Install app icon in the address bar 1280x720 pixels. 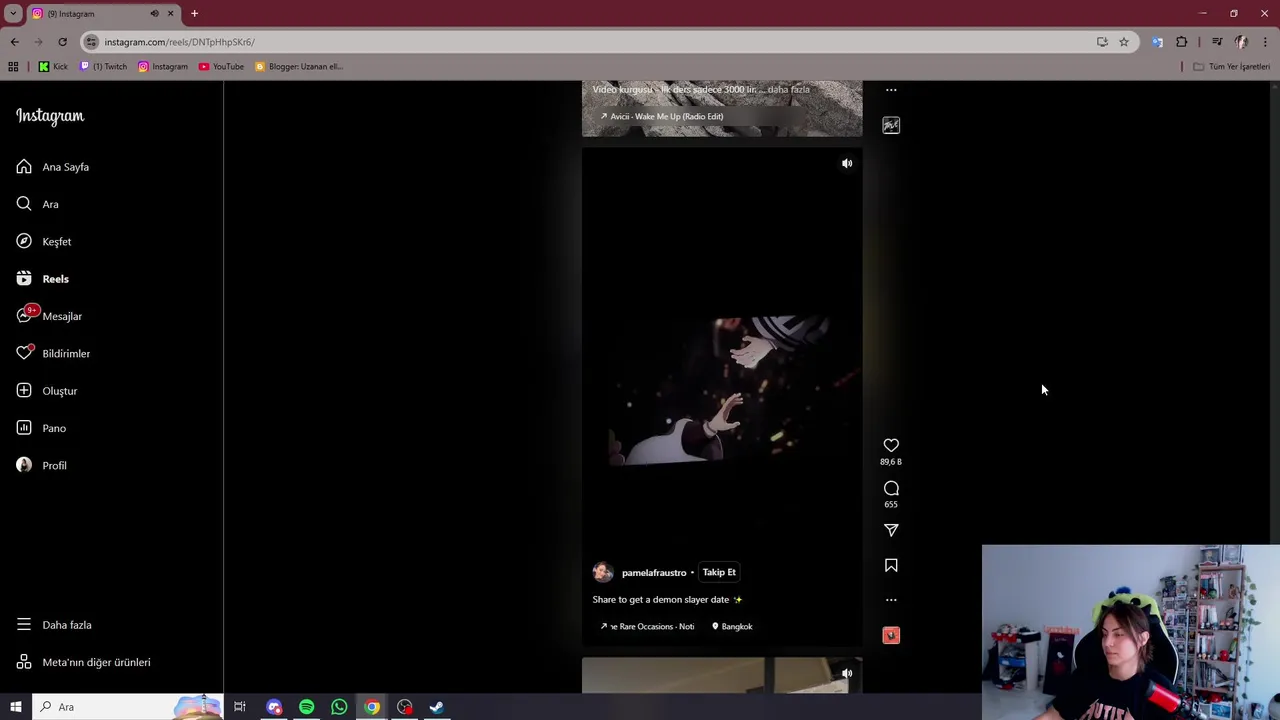(x=1102, y=42)
